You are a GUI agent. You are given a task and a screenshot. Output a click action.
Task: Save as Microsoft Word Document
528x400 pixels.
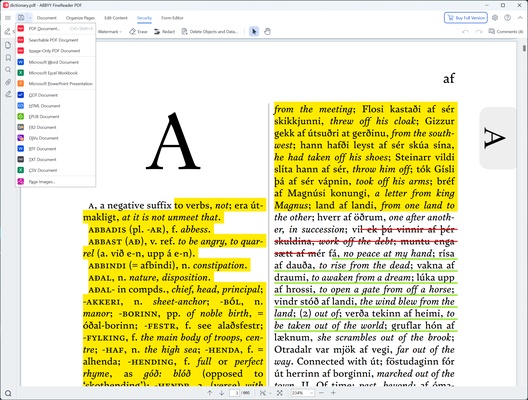click(56, 62)
